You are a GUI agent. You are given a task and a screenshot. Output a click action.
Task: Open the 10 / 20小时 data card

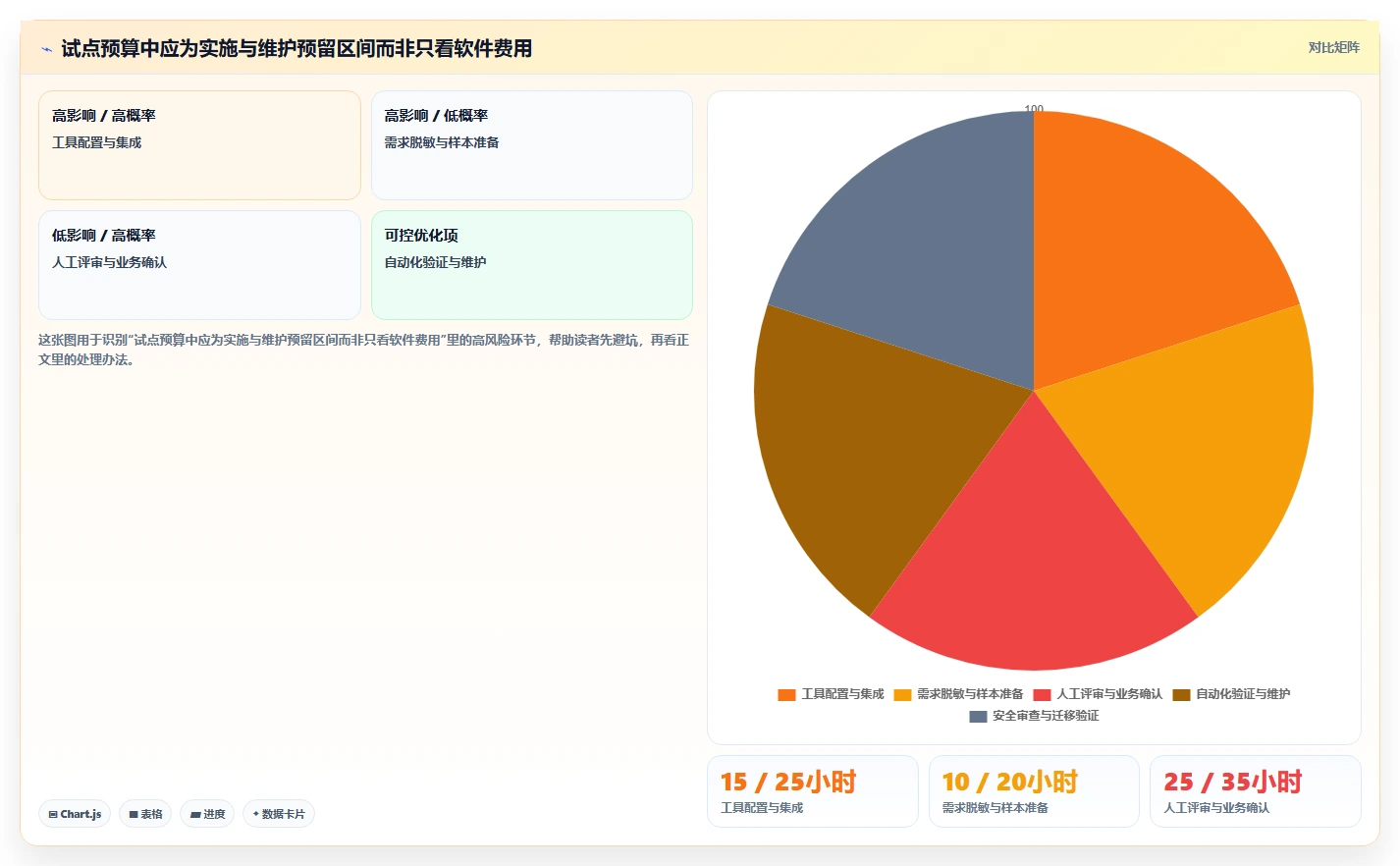1034,791
